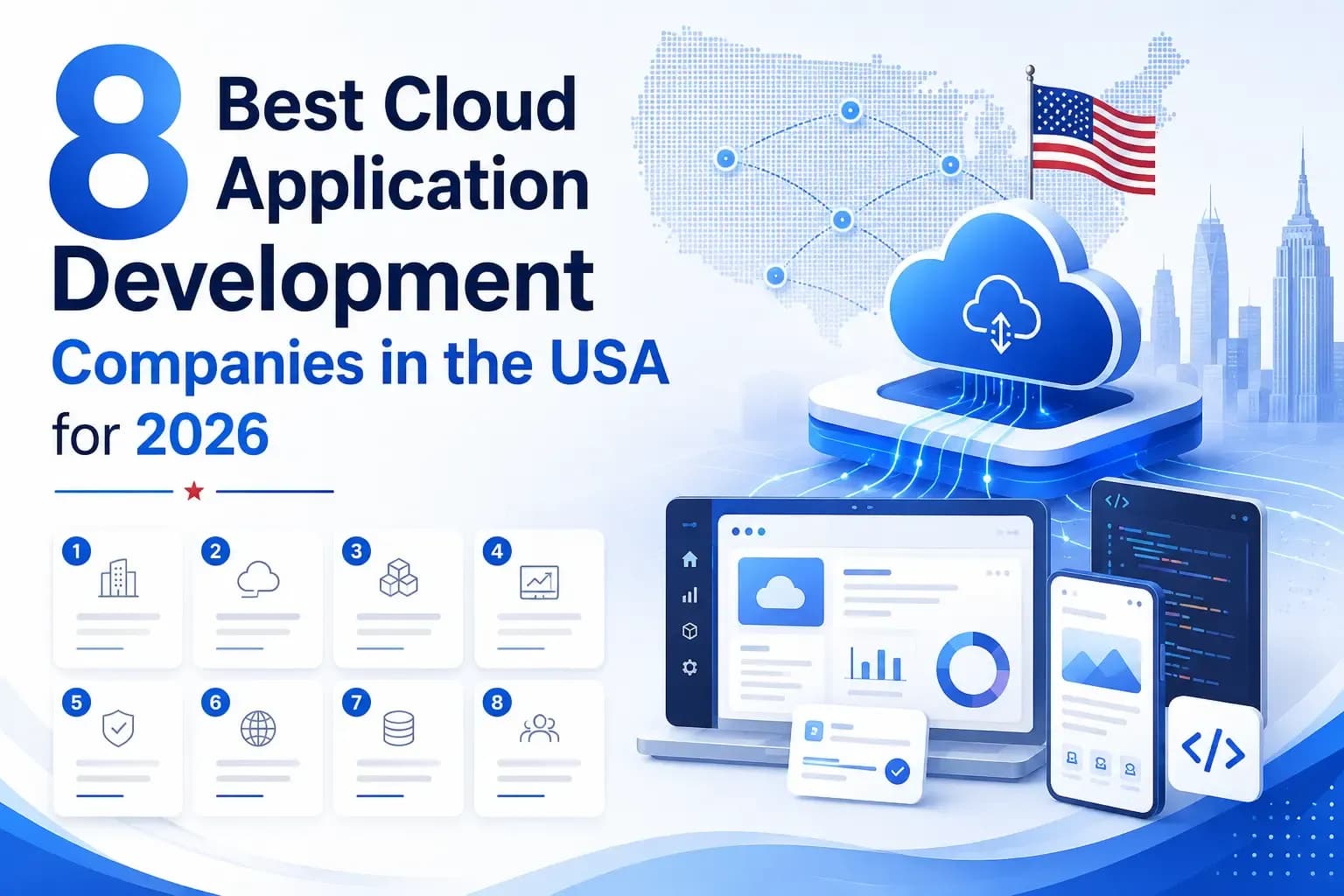Click the cloud outline icon in card 2

[x=258, y=578]
